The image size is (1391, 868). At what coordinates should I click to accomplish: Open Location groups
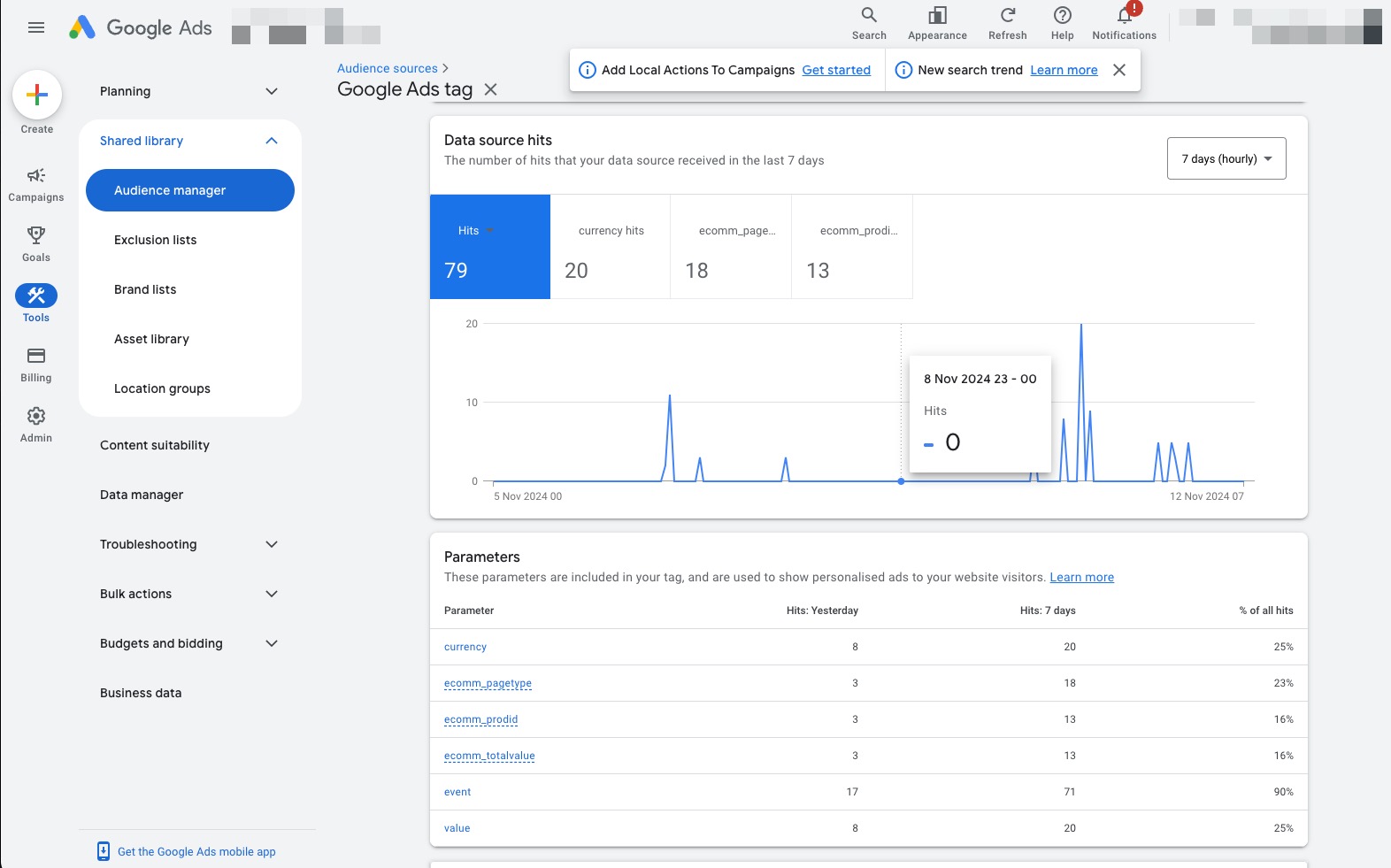point(162,388)
